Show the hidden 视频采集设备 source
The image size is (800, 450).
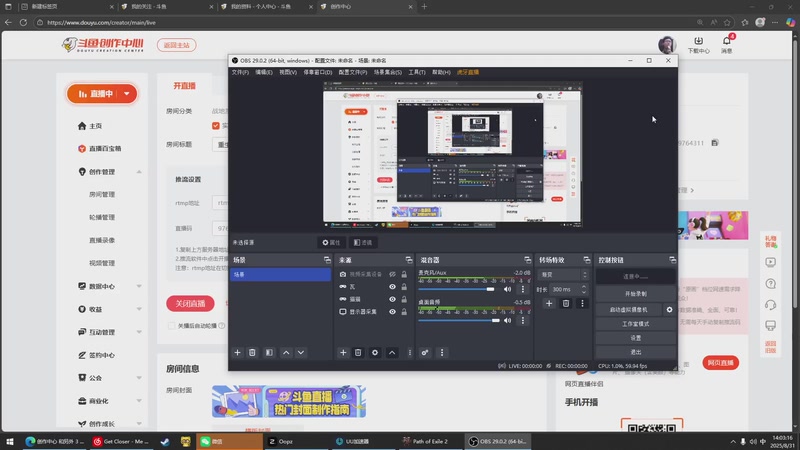(392, 274)
